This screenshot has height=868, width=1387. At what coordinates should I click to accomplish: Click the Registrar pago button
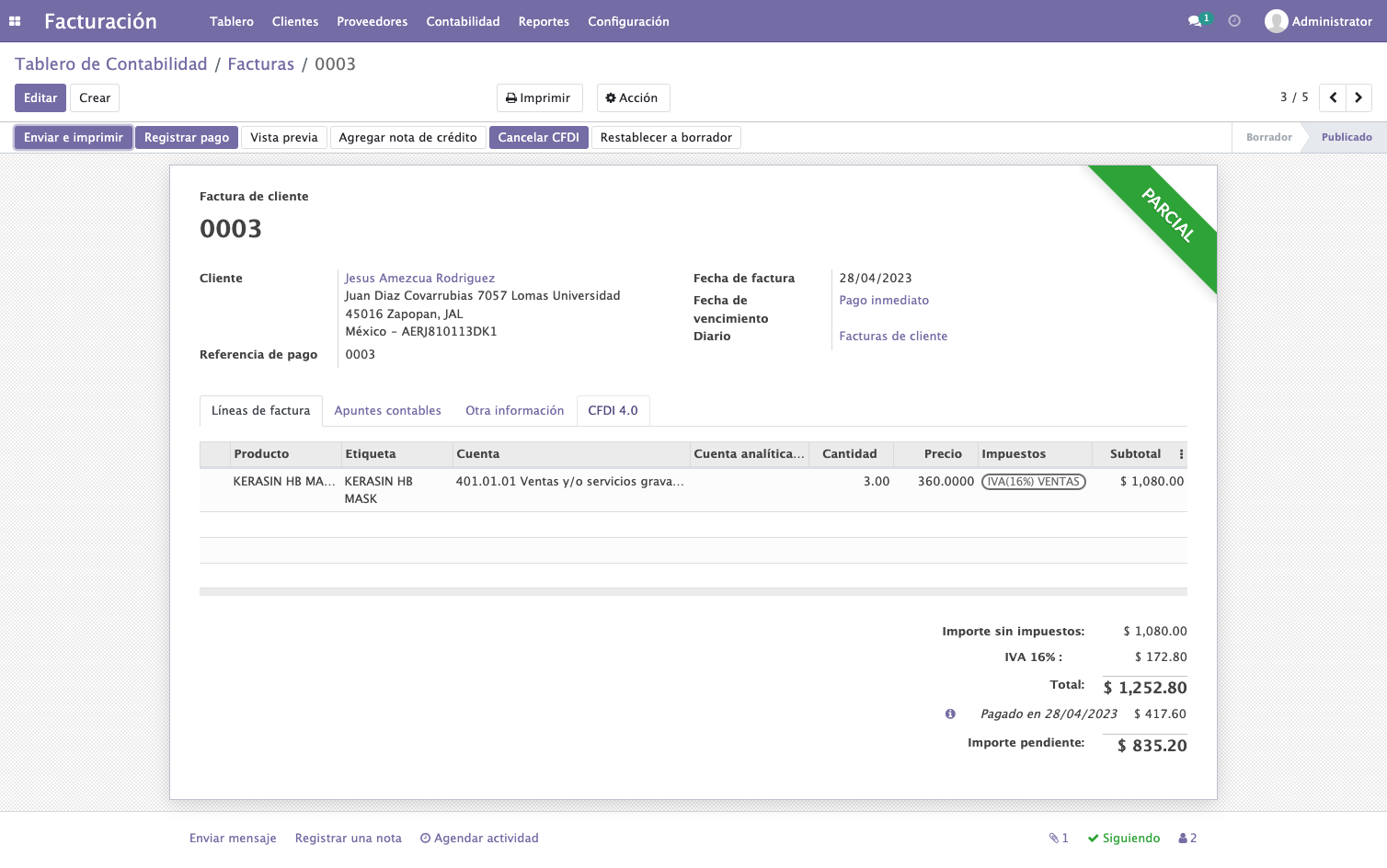[187, 137]
